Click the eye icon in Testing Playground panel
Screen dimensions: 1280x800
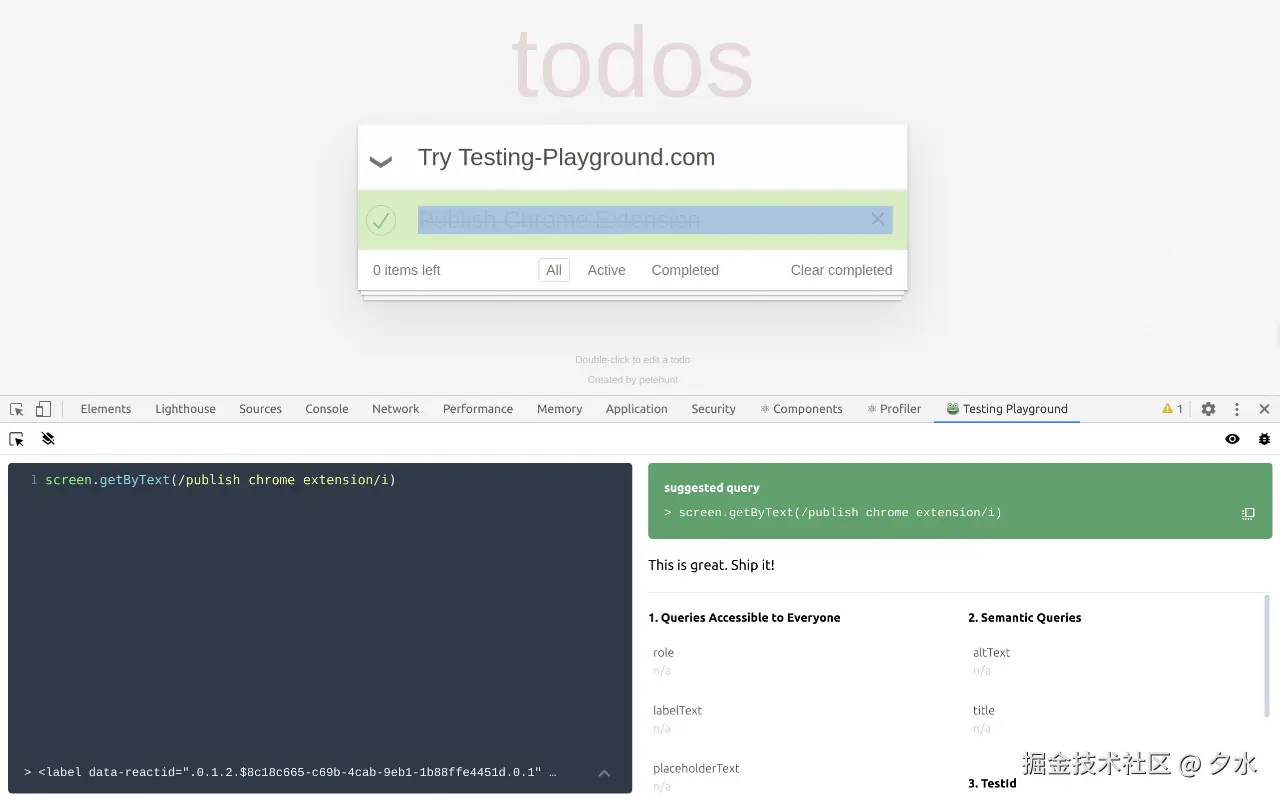point(1232,439)
